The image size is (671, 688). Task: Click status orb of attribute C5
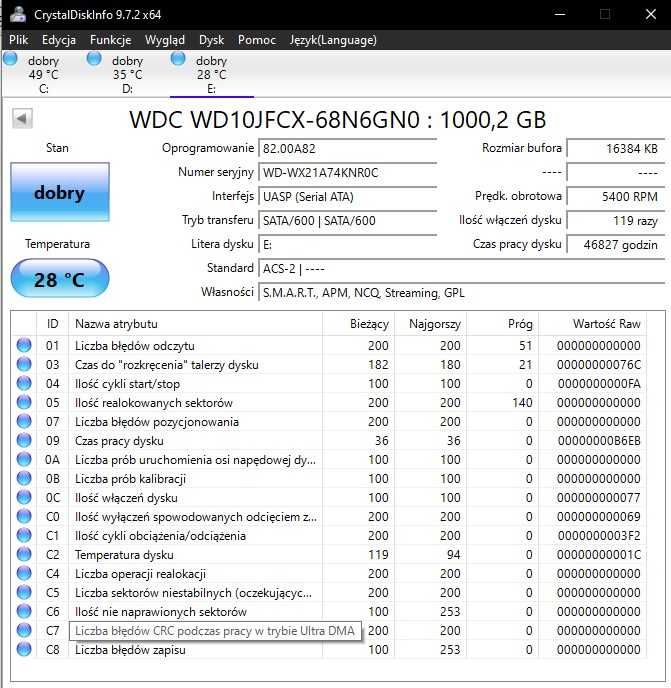point(24,592)
